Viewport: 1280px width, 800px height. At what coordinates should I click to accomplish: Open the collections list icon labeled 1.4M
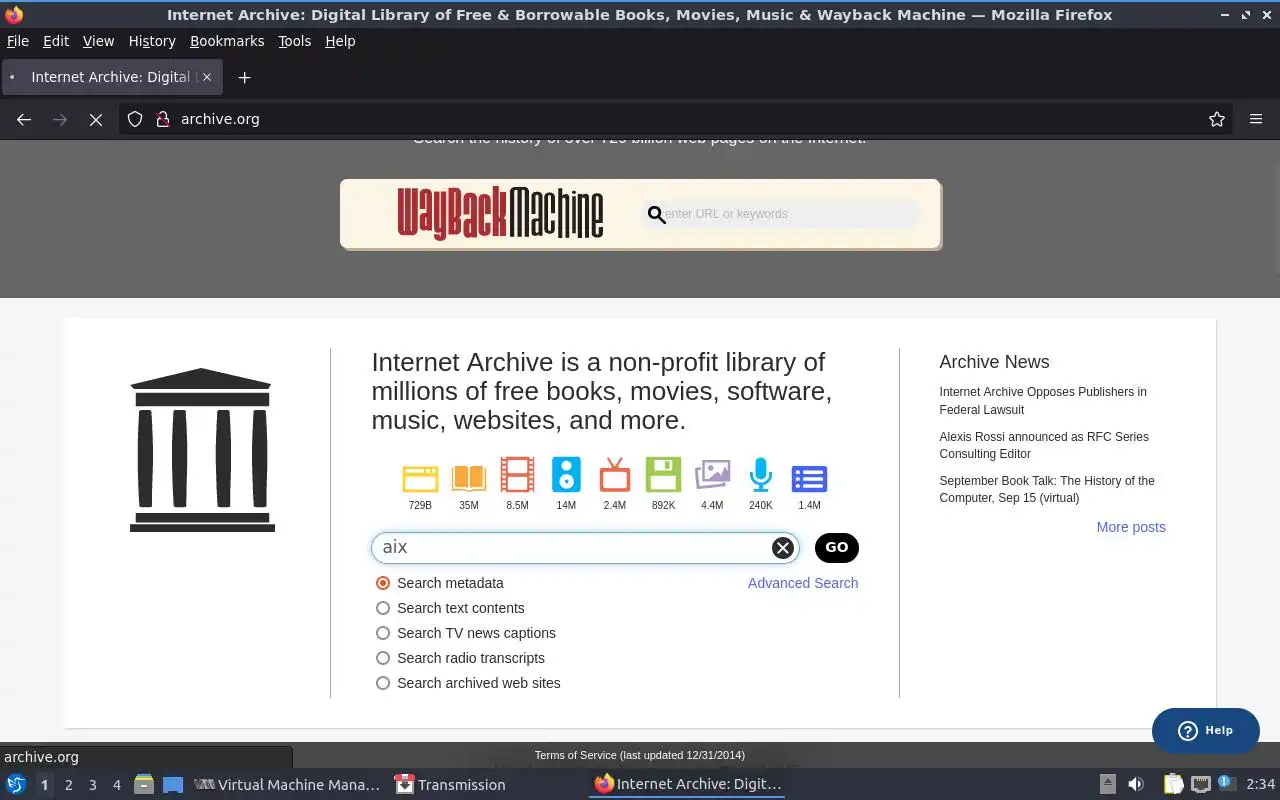tap(809, 479)
